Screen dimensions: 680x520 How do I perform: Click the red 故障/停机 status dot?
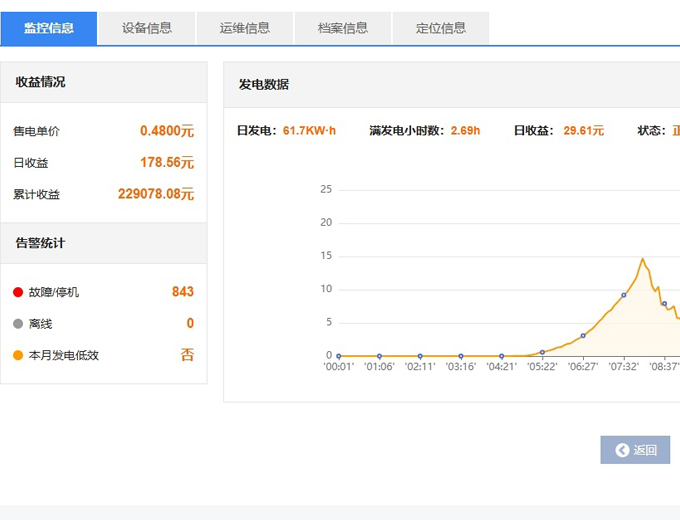18,292
